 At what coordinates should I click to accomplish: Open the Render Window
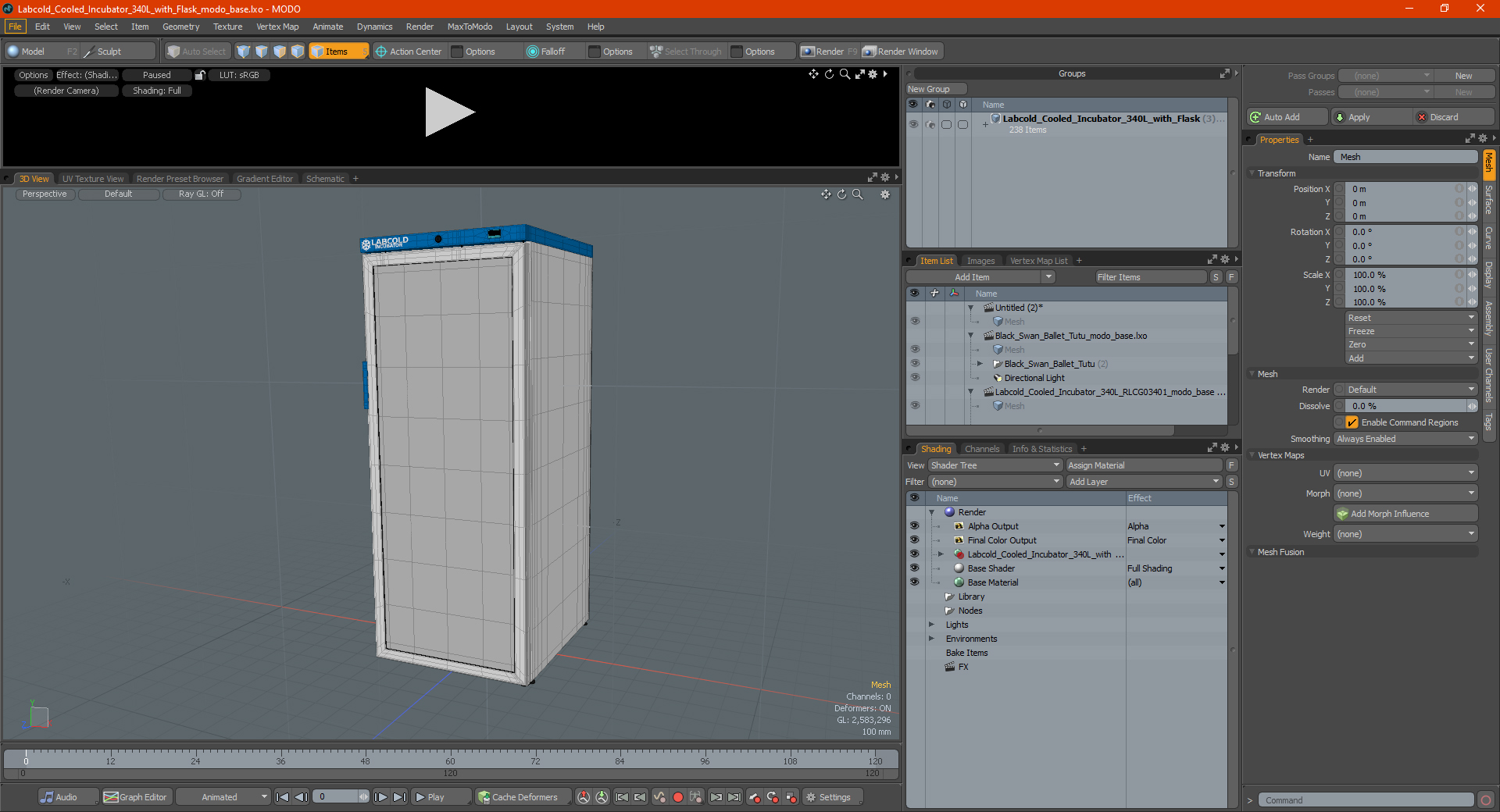click(x=902, y=52)
